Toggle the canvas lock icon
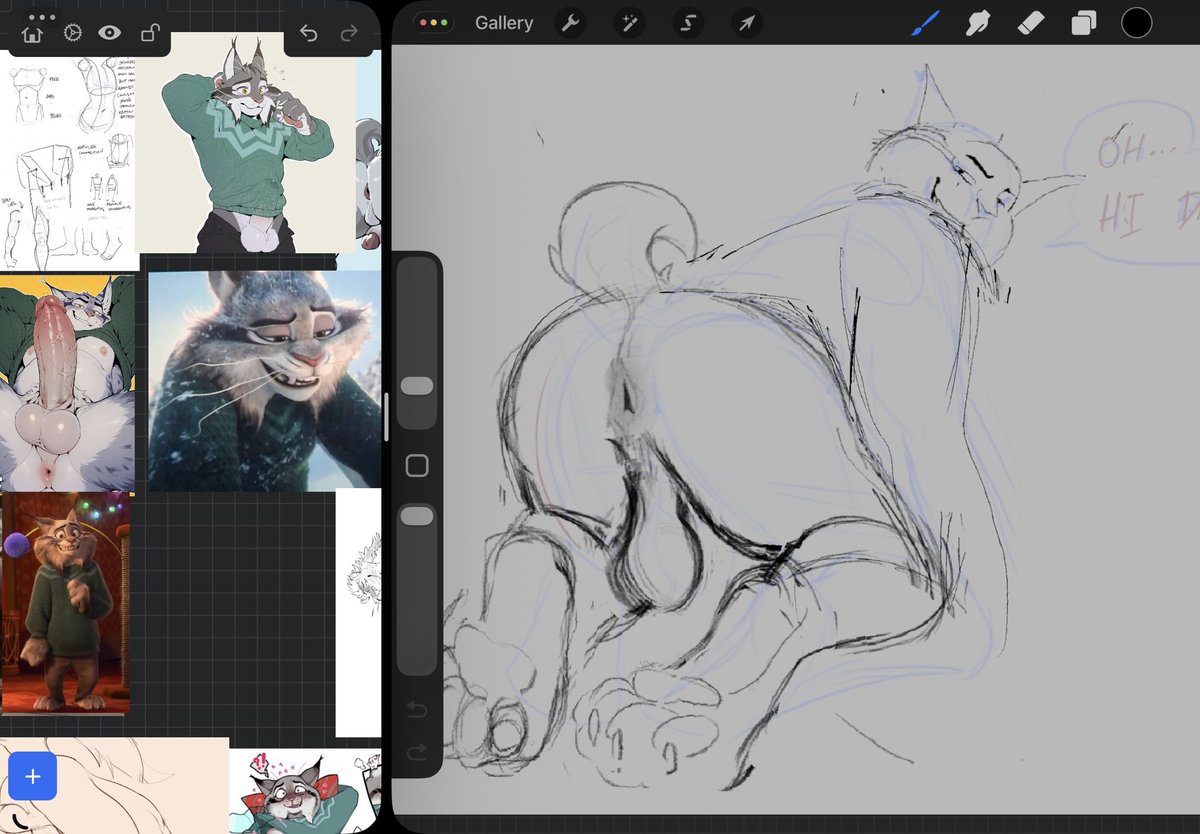 coord(150,32)
